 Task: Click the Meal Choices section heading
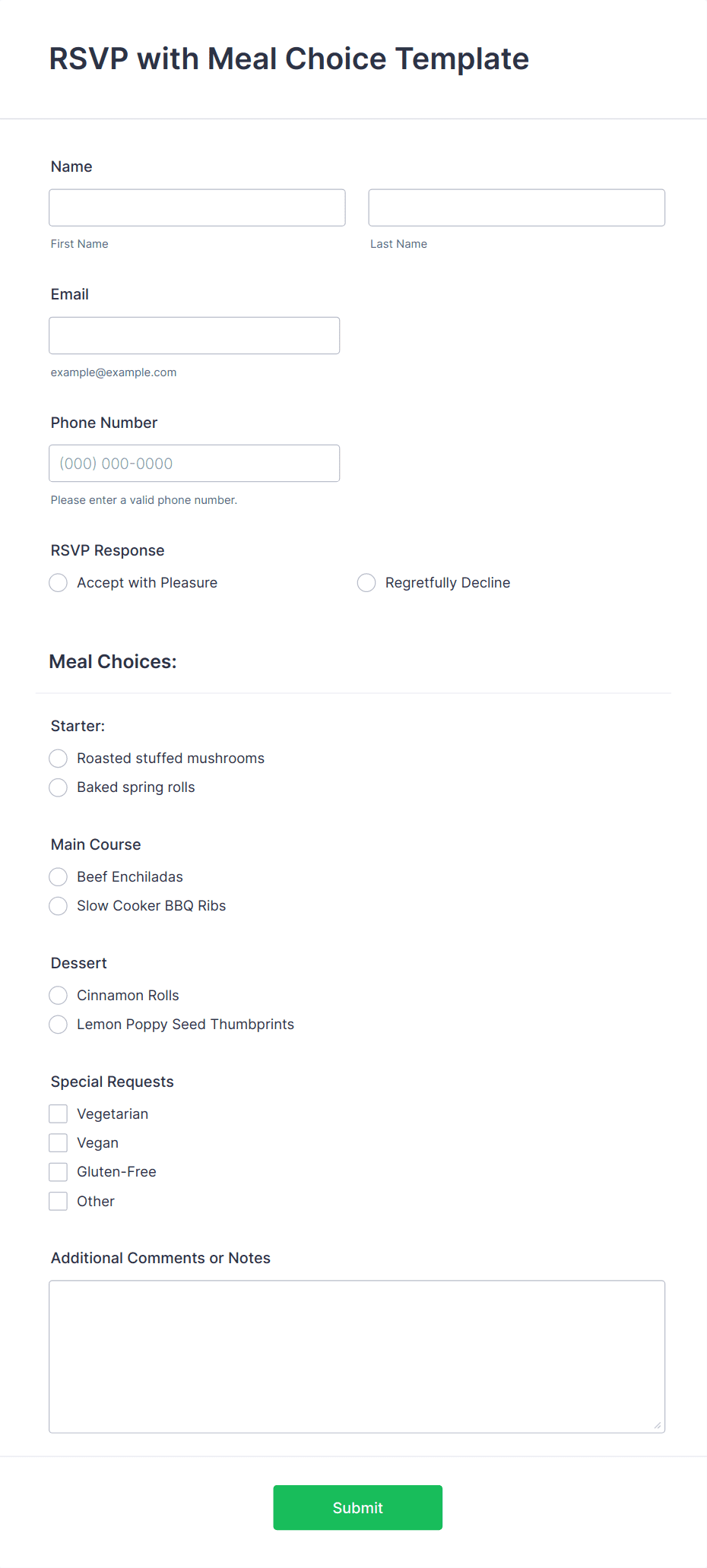pos(113,661)
